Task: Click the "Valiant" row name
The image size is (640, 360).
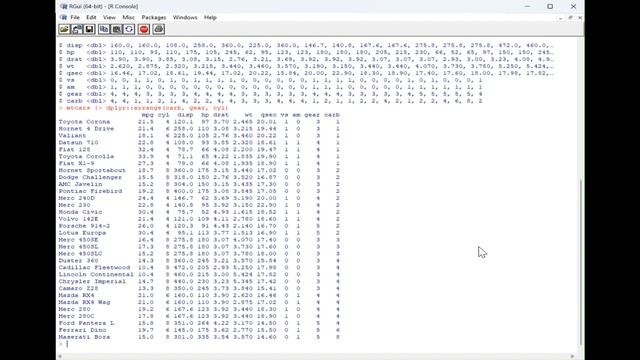Action: pyautogui.click(x=72, y=136)
